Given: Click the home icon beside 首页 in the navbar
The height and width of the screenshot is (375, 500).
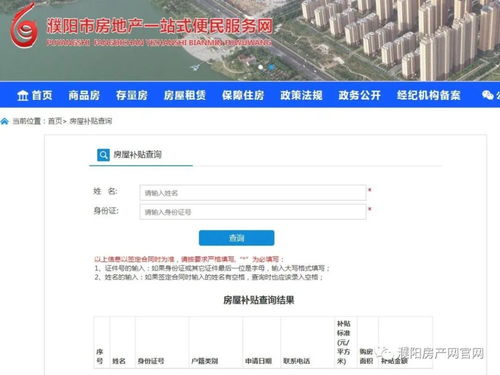Looking at the screenshot, I should [23, 96].
